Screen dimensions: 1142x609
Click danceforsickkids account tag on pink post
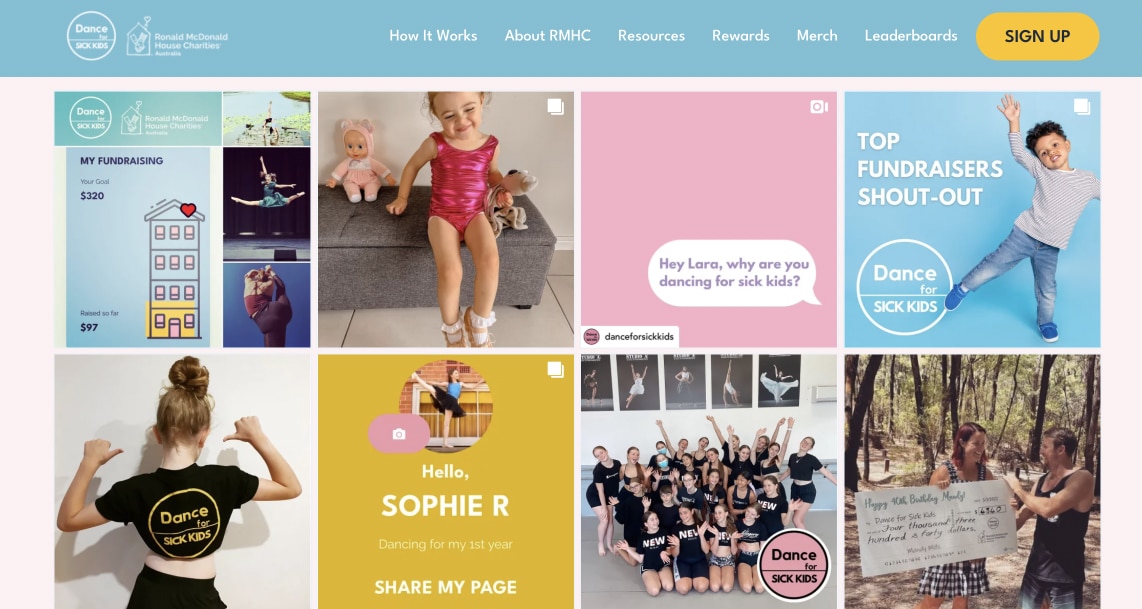tap(630, 337)
